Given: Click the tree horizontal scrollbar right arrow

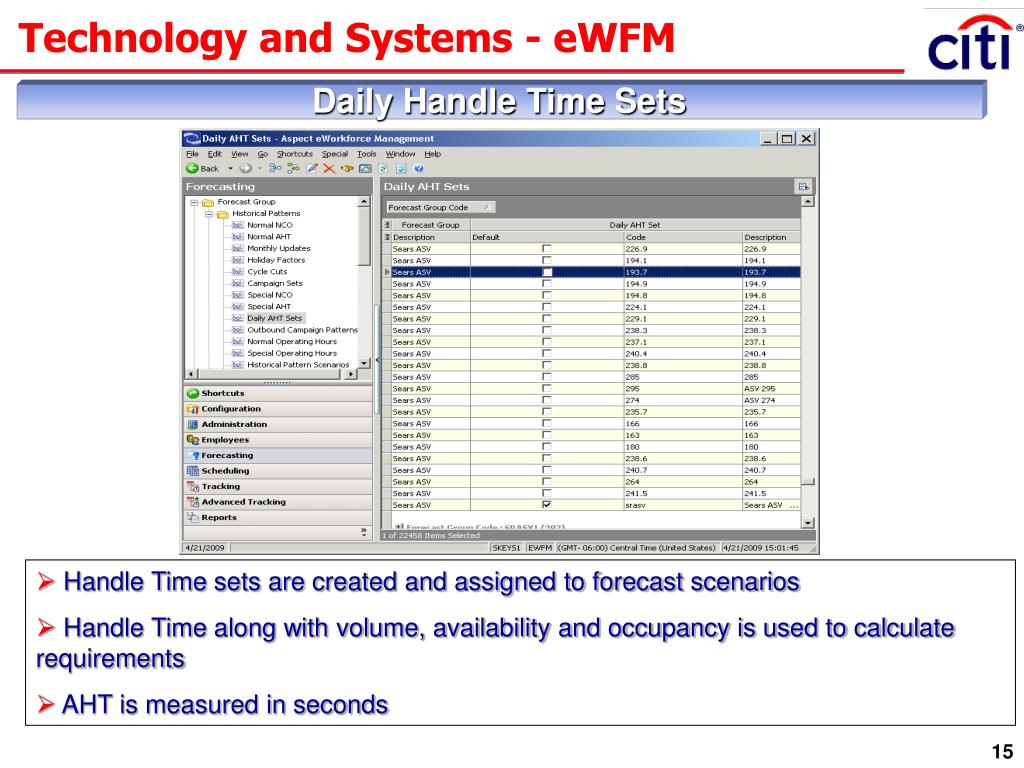Looking at the screenshot, I should point(351,374).
